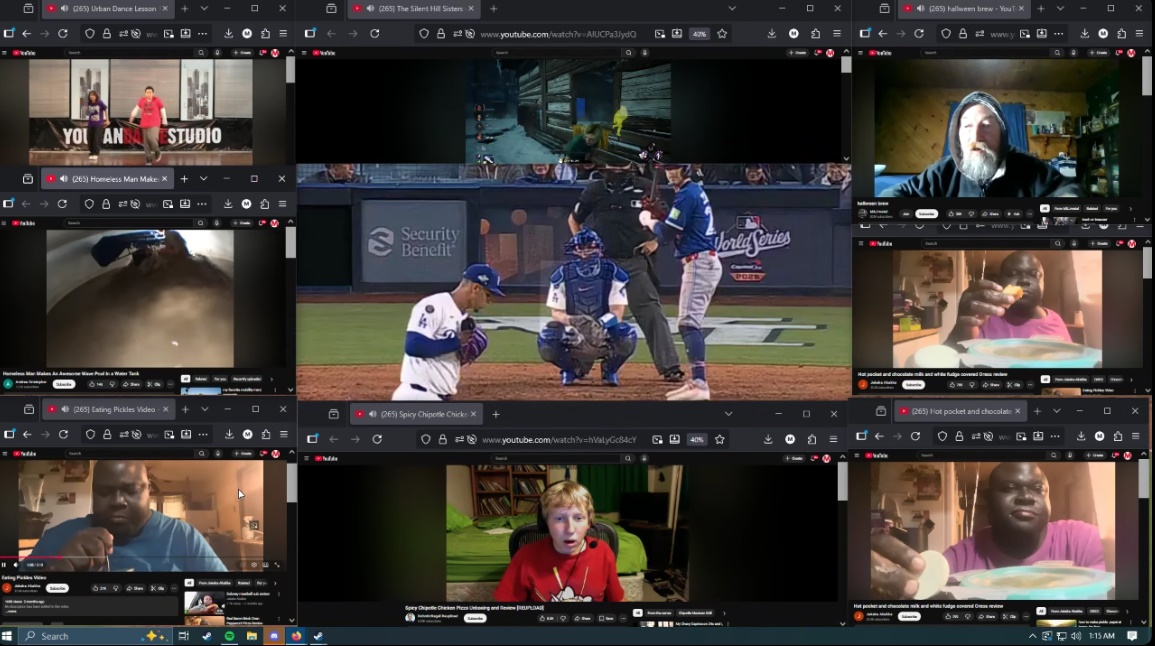This screenshot has width=1155, height=646.
Task: Open Firefox account icon in Silent Hill window
Action: tap(793, 33)
